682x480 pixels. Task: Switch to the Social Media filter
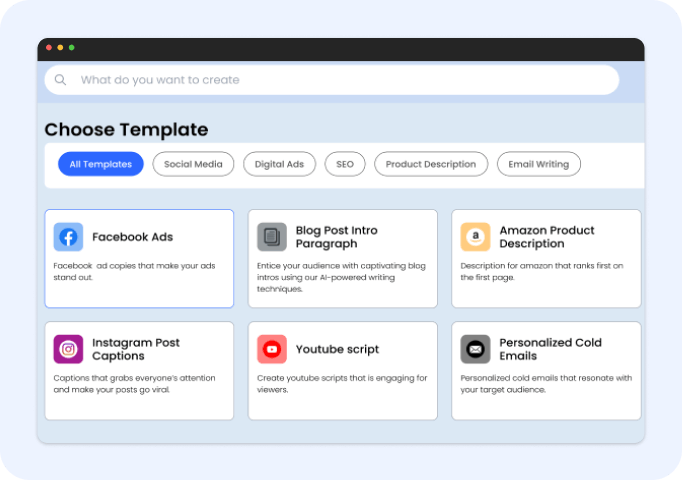click(x=193, y=164)
